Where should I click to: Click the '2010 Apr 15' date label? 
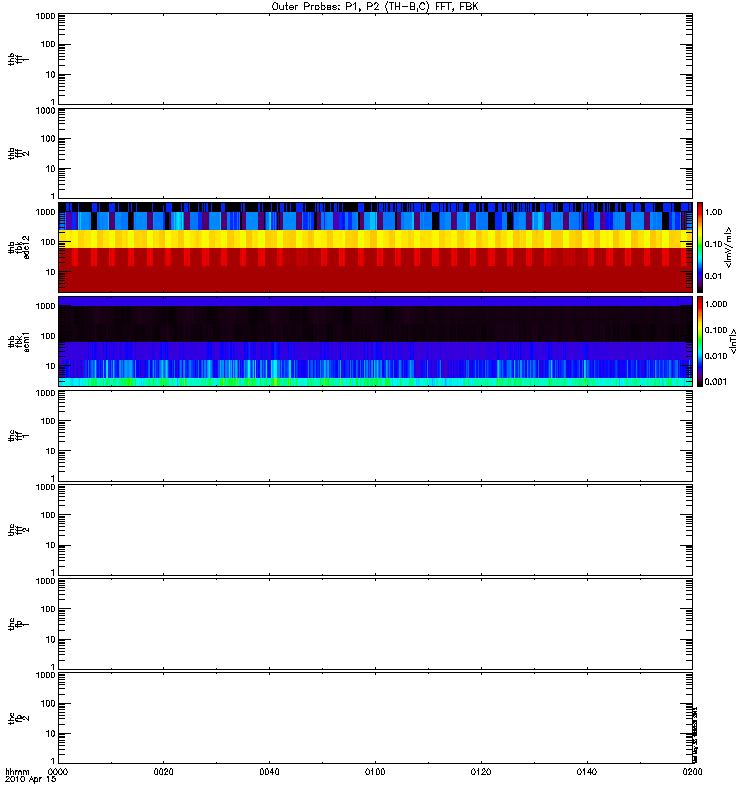point(31,780)
